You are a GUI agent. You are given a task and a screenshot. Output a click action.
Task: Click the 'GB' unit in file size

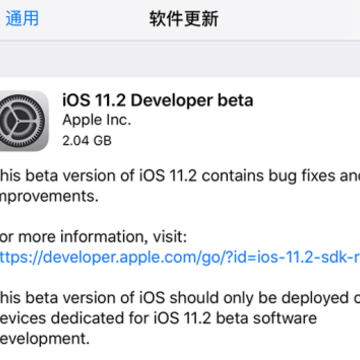pyautogui.click(x=102, y=140)
